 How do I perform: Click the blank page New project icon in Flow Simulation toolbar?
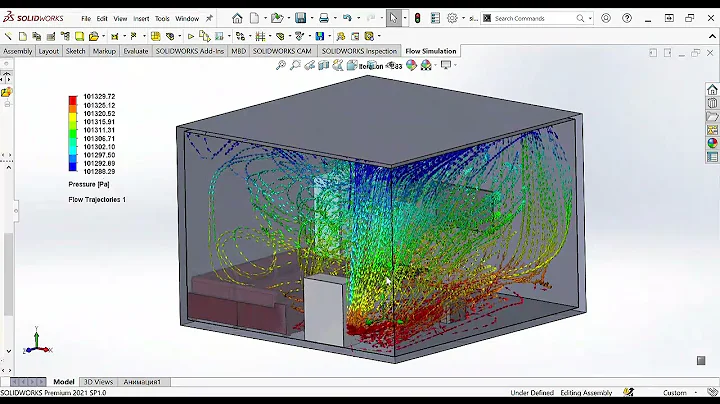[x=22, y=36]
